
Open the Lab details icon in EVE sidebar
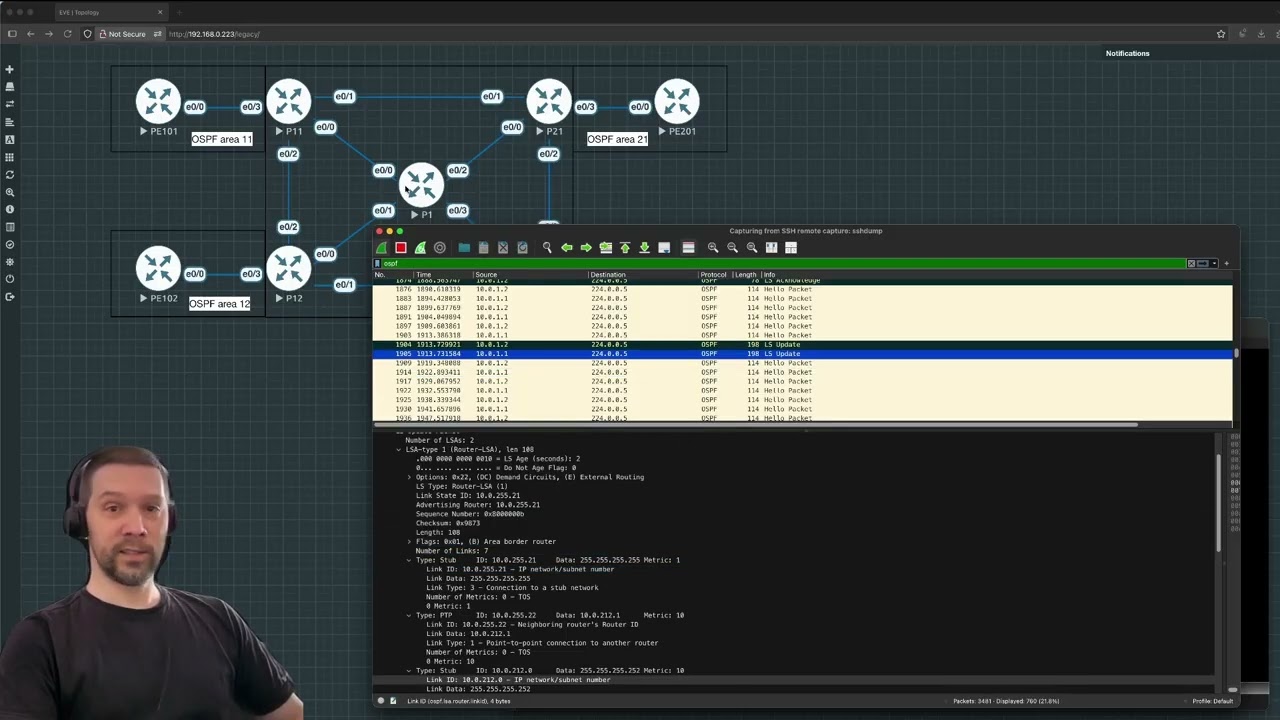10,227
